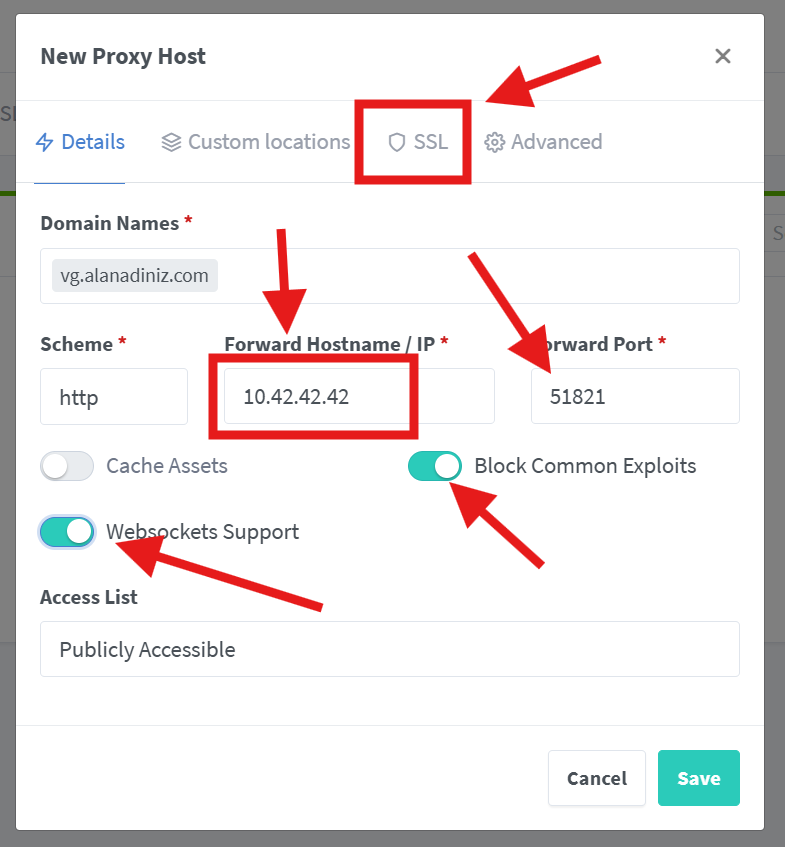Click the lightning bolt icon beside Details
Image resolution: width=785 pixels, height=847 pixels.
pos(44,142)
